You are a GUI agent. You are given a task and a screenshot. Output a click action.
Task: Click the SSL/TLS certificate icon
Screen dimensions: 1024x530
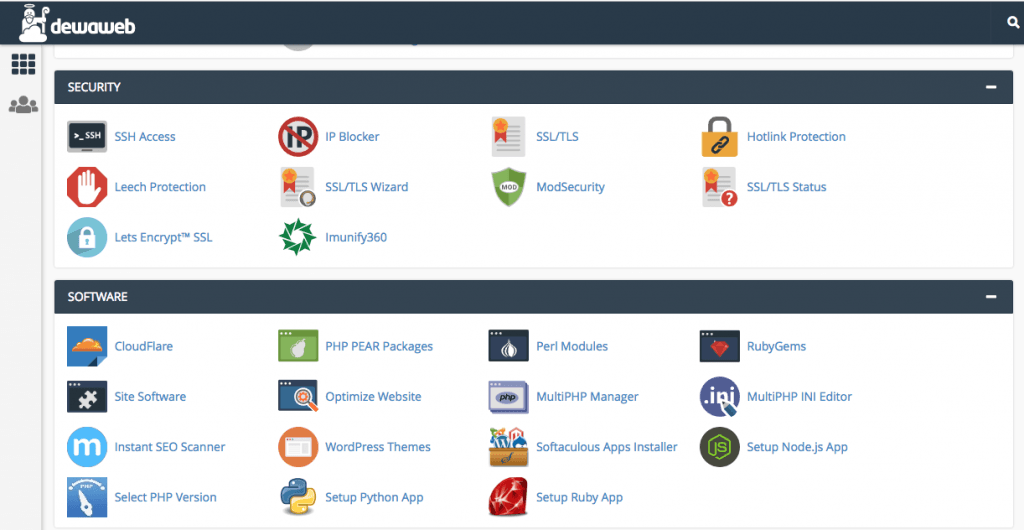(x=509, y=136)
